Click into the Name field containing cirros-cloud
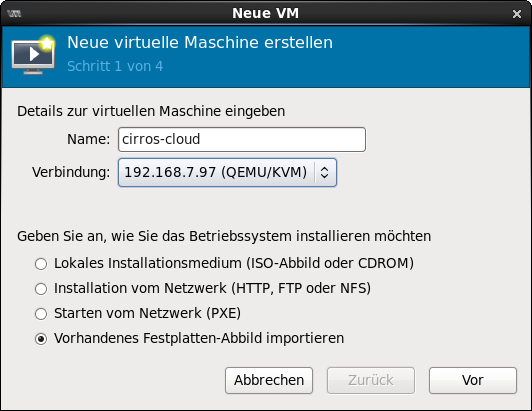Screen dimensions: 532x411 pyautogui.click(x=242, y=139)
